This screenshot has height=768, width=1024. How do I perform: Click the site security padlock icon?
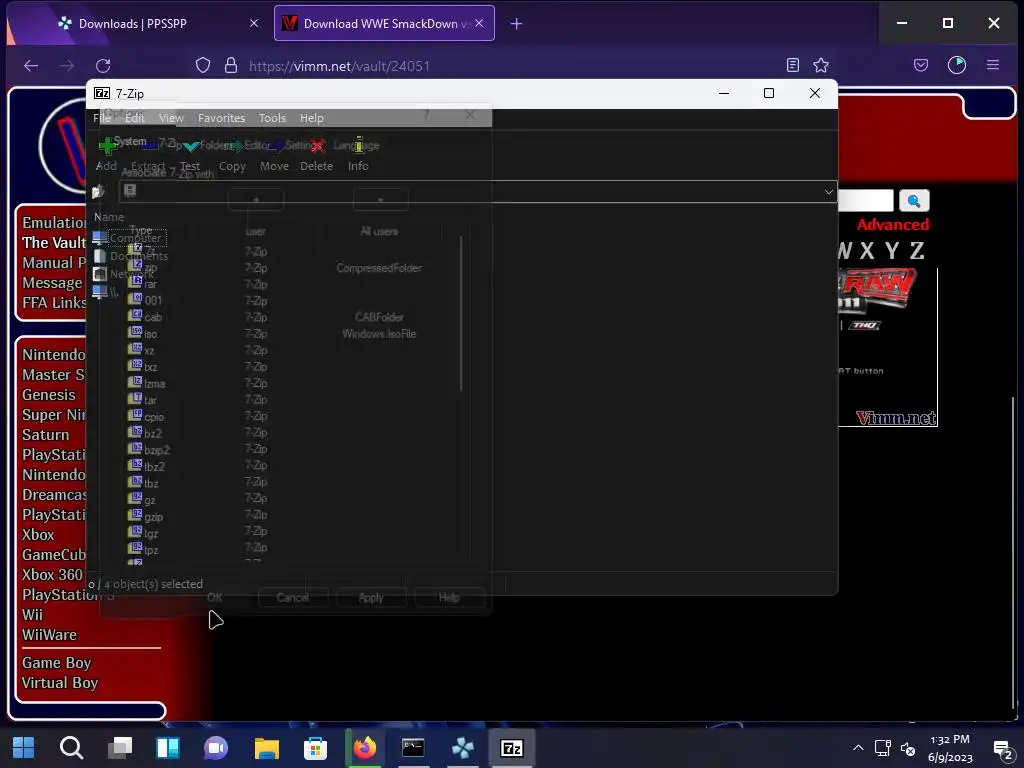tap(231, 65)
